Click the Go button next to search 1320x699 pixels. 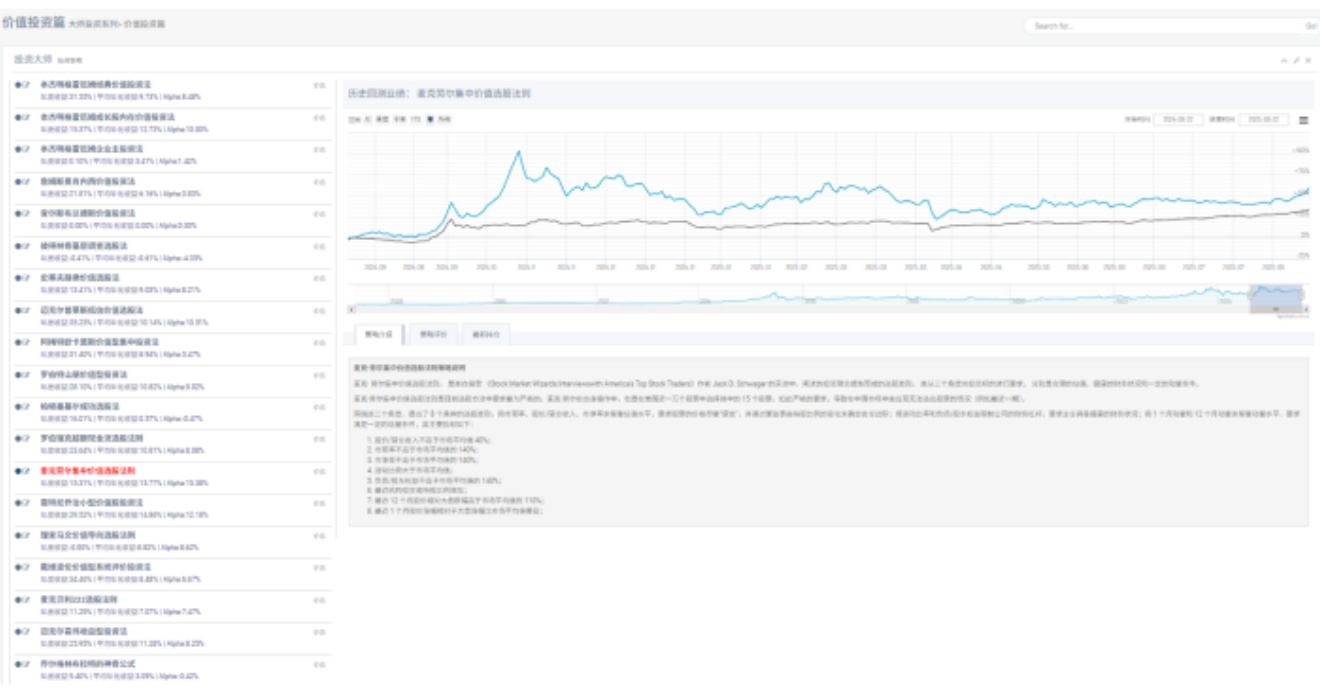[1311, 26]
